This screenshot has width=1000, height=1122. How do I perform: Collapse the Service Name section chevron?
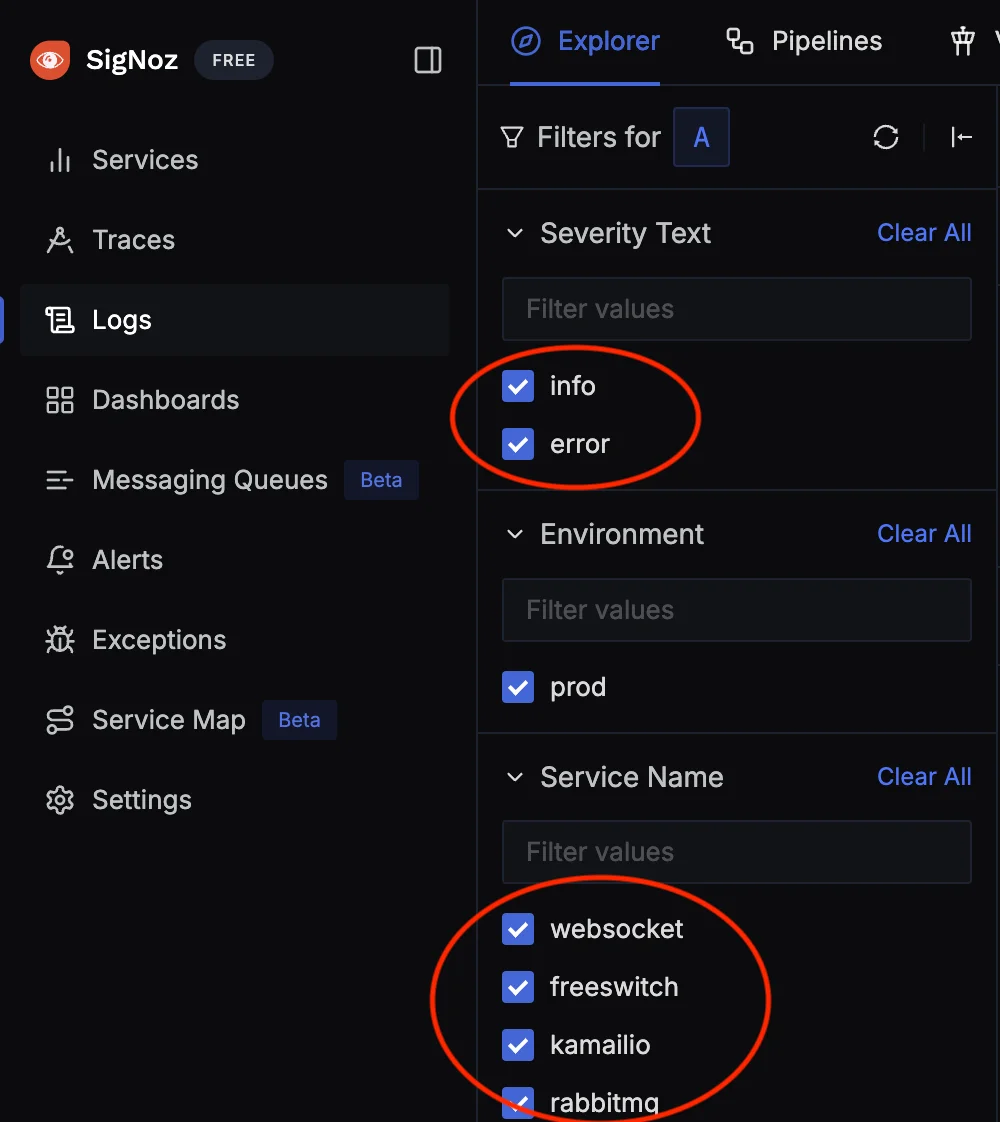coord(515,777)
